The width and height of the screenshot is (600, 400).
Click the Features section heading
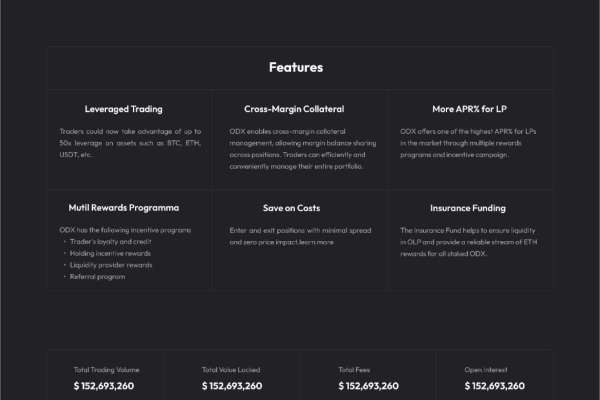296,67
